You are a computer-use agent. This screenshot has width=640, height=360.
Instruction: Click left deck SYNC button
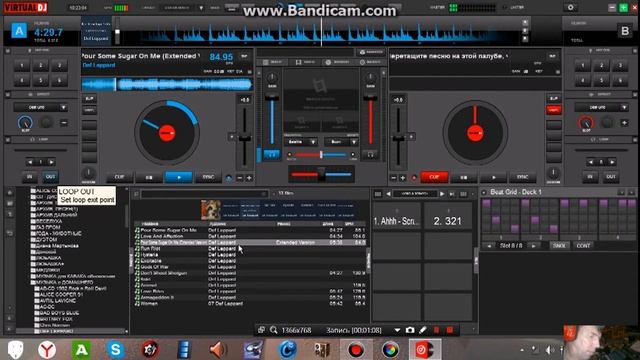click(x=209, y=177)
